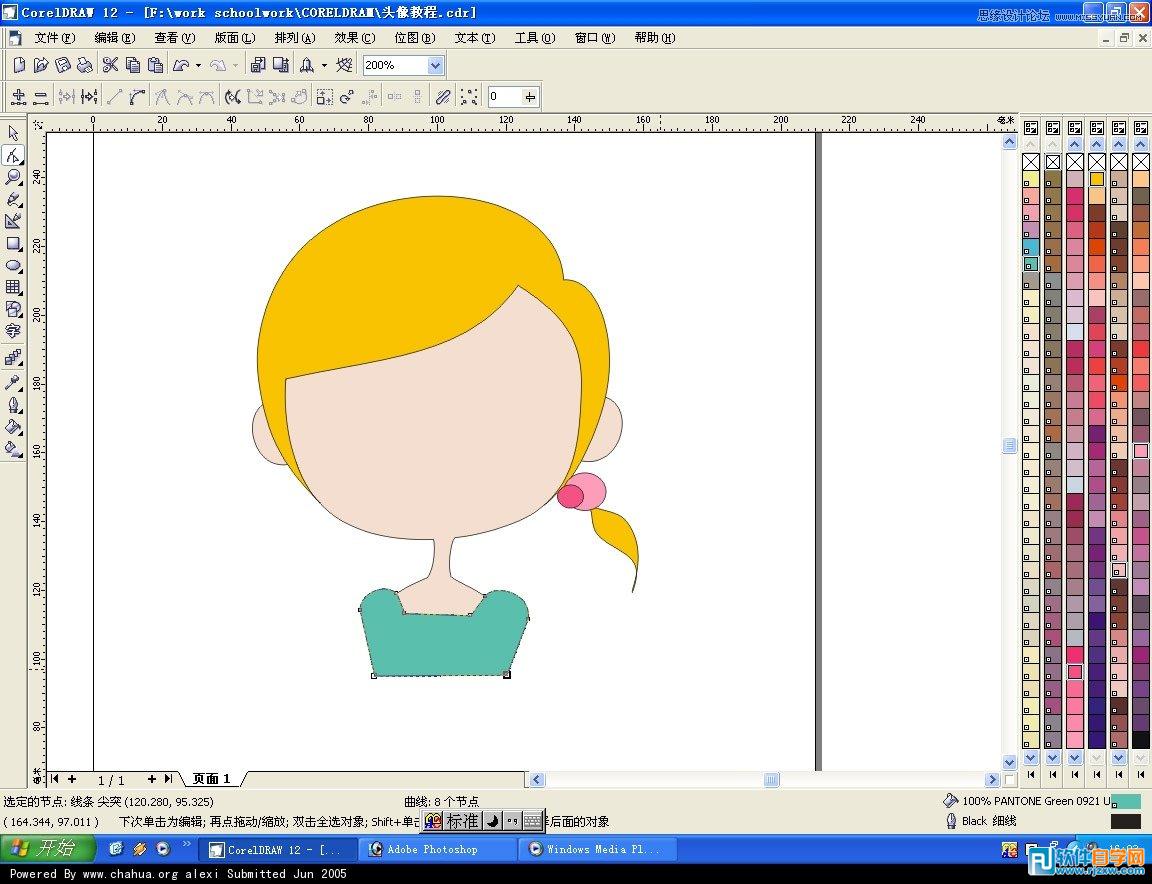This screenshot has height=884, width=1152.
Task: Open the 文件(F) menu
Action: coord(55,38)
